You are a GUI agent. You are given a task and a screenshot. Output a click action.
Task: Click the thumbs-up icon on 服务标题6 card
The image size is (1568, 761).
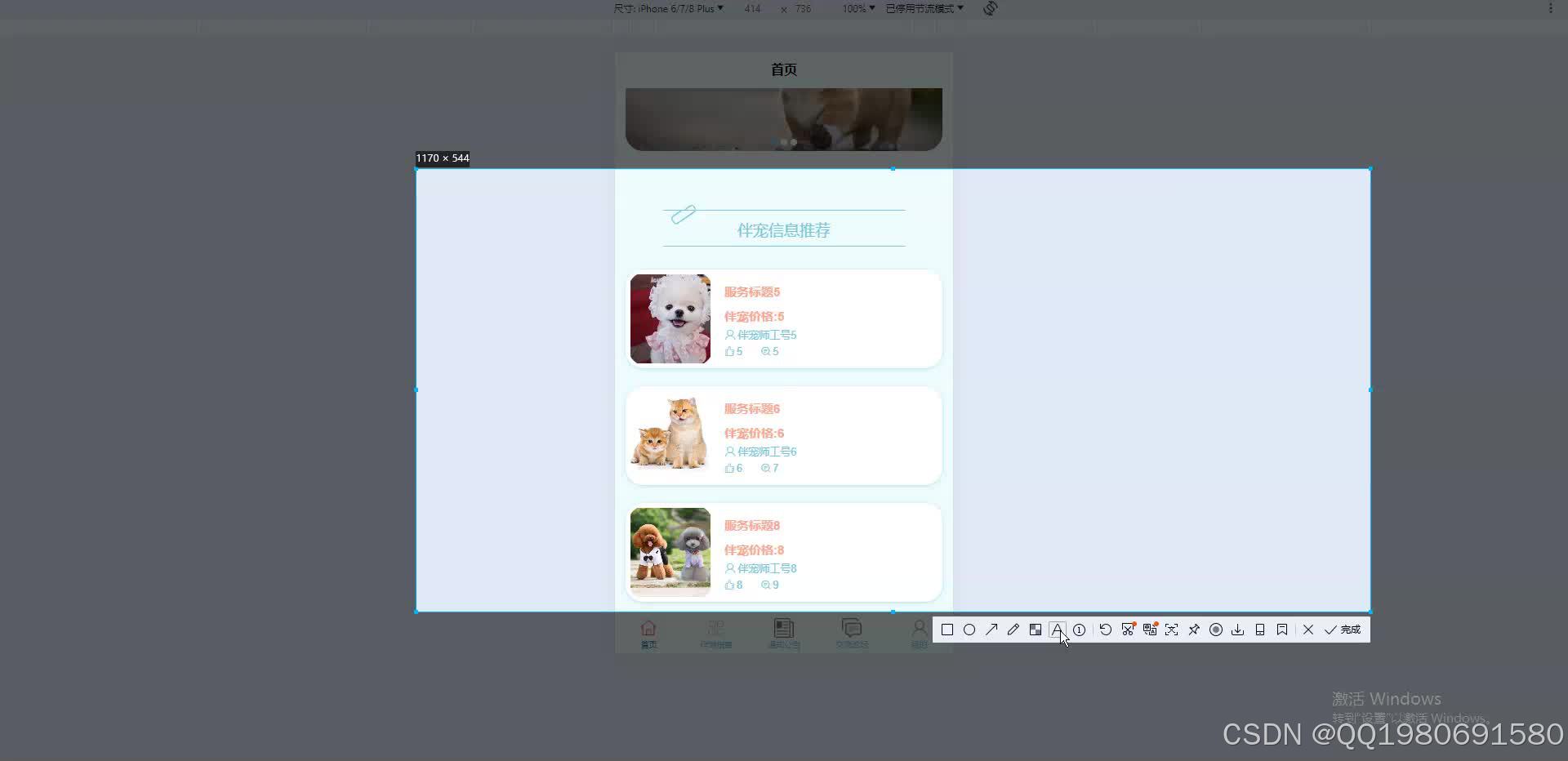tap(729, 469)
